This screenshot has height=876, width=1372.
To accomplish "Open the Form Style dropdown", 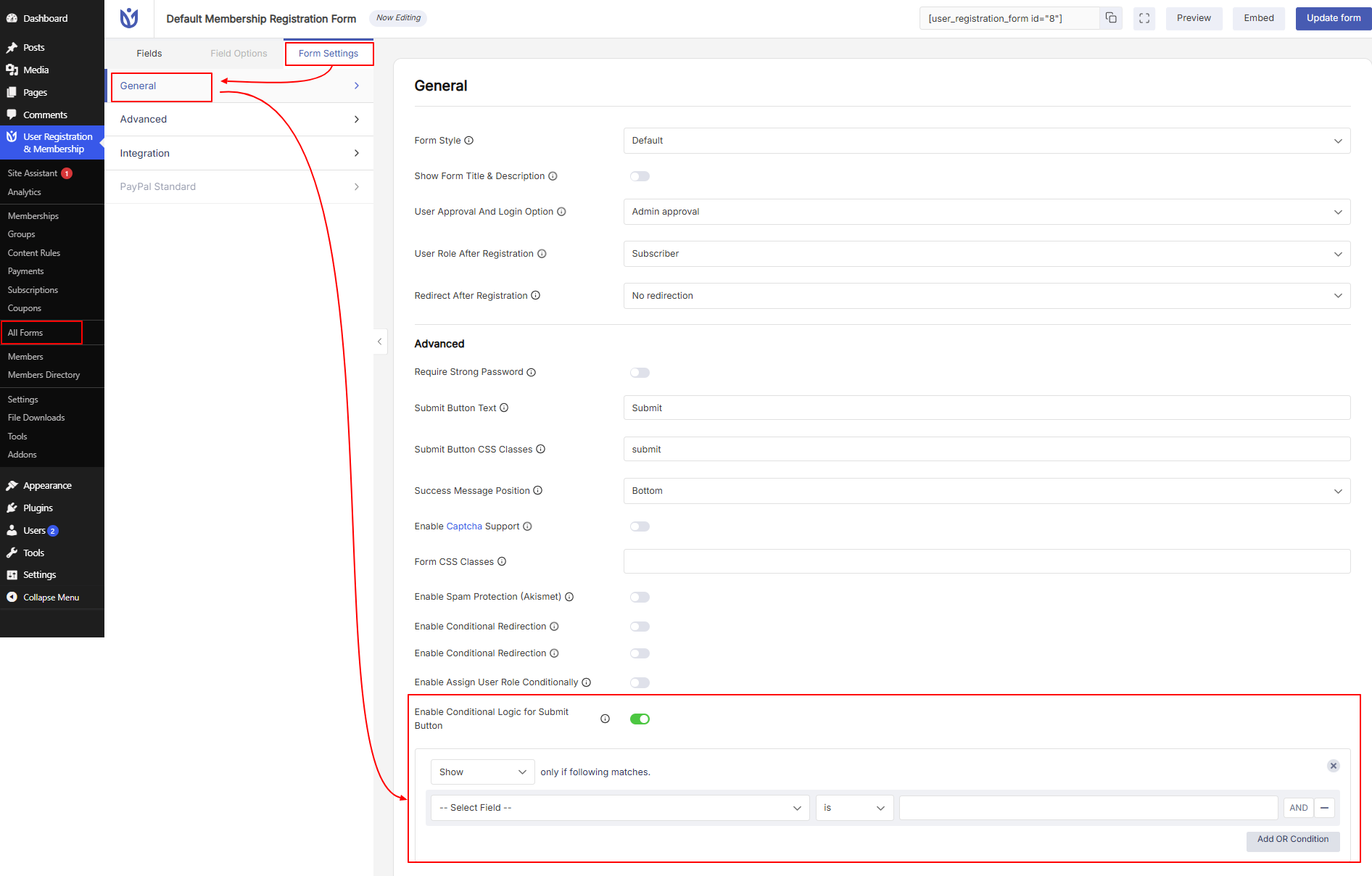I will click(987, 141).
